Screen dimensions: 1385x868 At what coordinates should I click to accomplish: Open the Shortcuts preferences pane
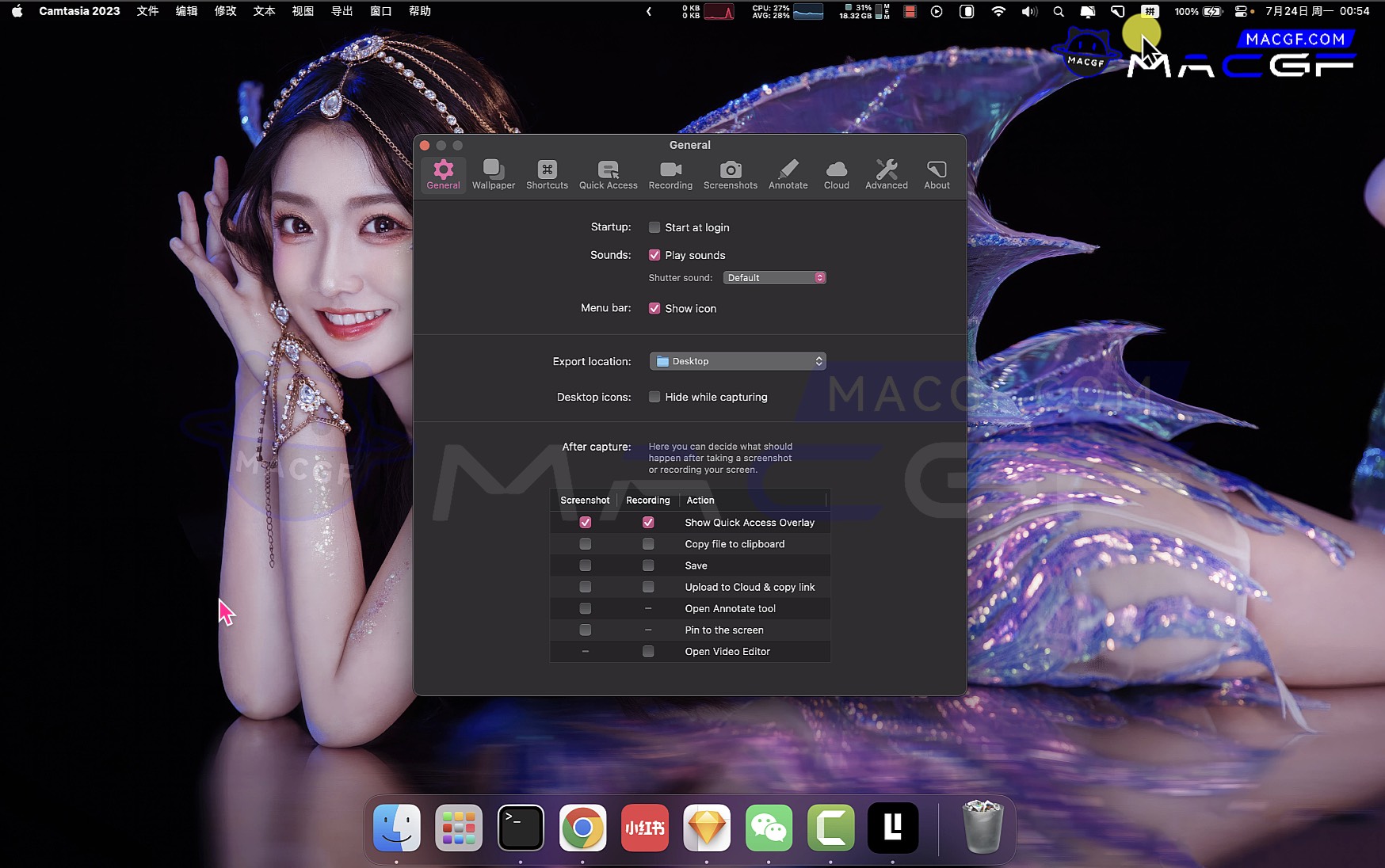(547, 174)
